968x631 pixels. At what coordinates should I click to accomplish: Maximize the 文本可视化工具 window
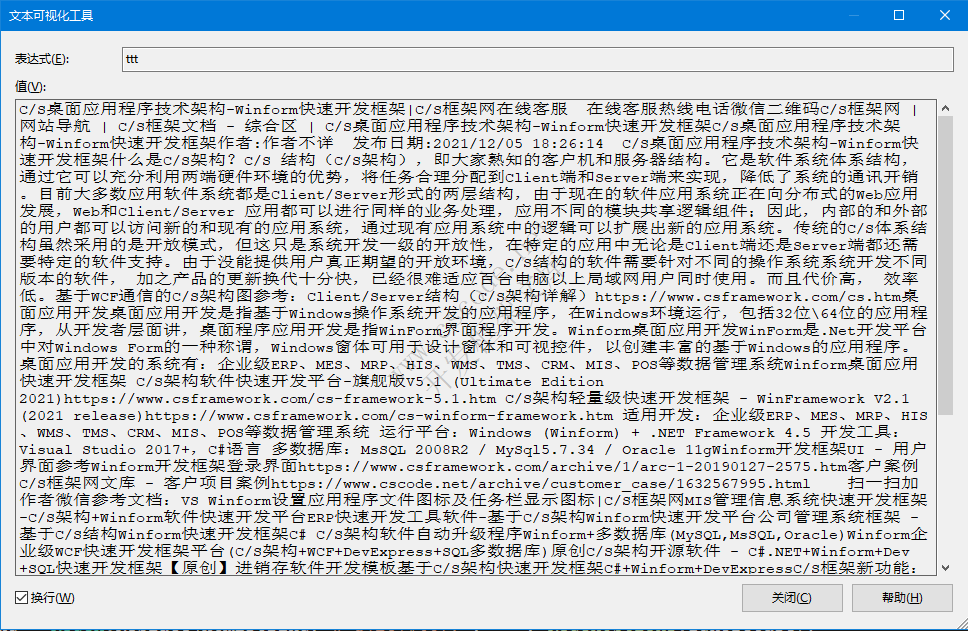coord(899,15)
